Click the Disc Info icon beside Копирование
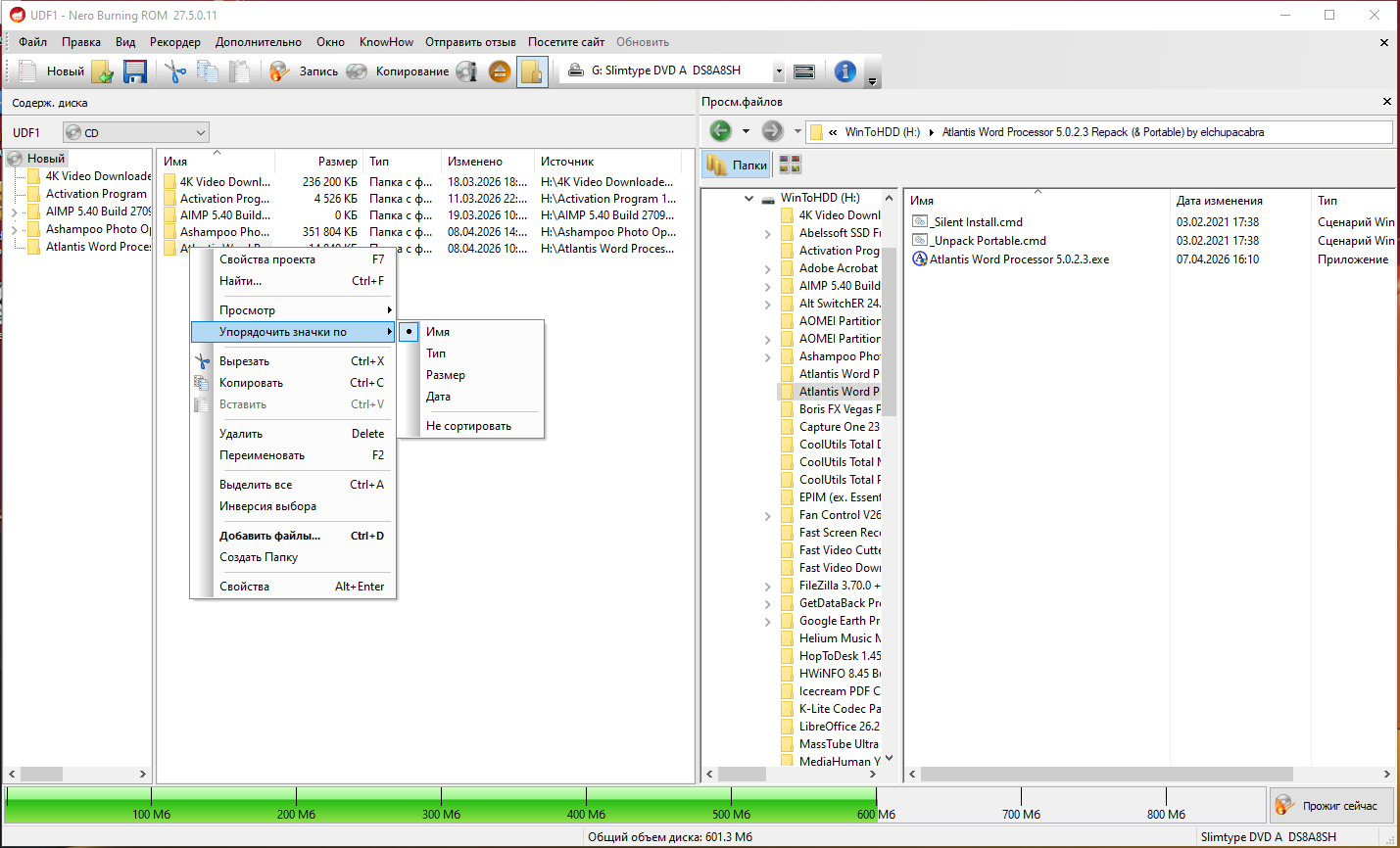Screen dimensions: 1400x848 pyautogui.click(x=466, y=71)
